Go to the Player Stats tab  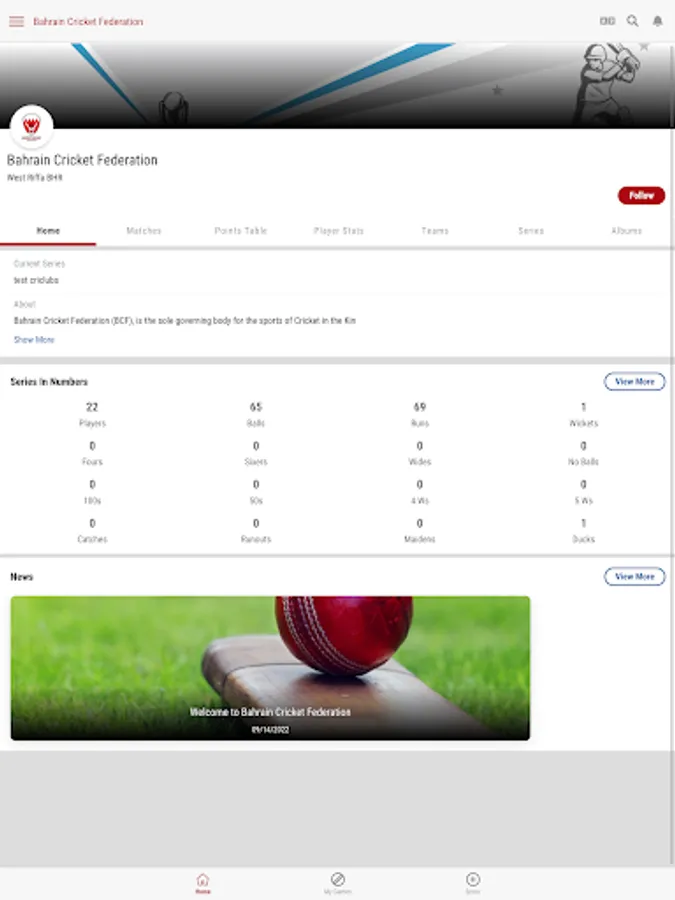pos(338,231)
